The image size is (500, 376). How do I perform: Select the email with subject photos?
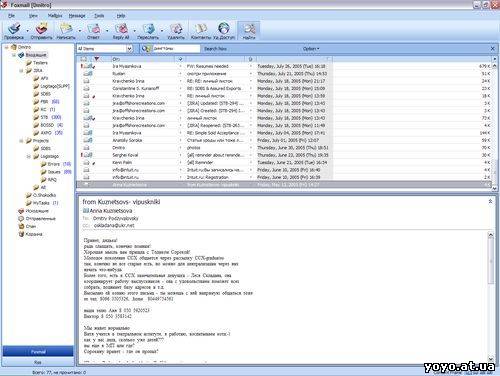coord(285,148)
